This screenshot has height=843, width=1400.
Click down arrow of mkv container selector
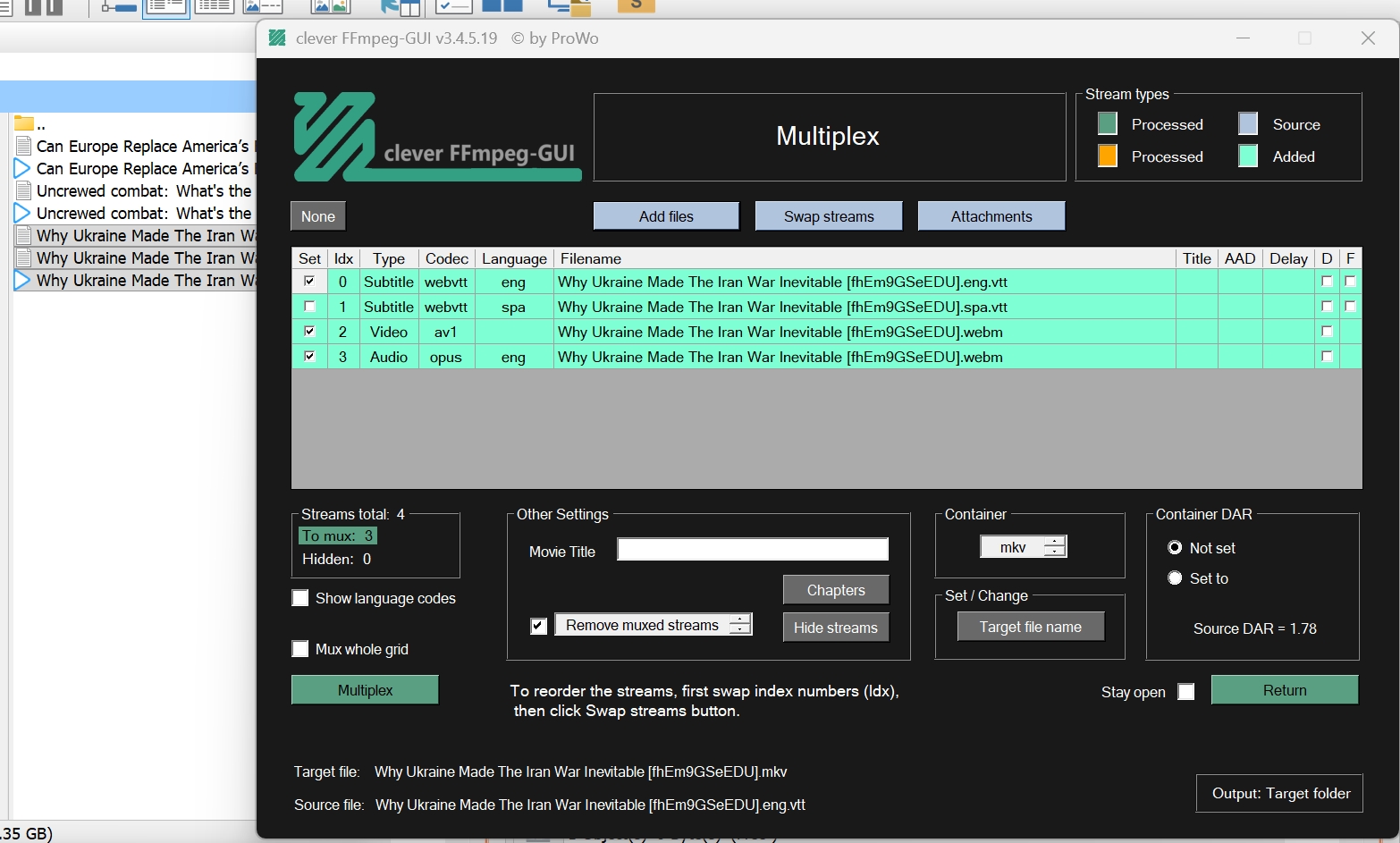coord(1055,552)
